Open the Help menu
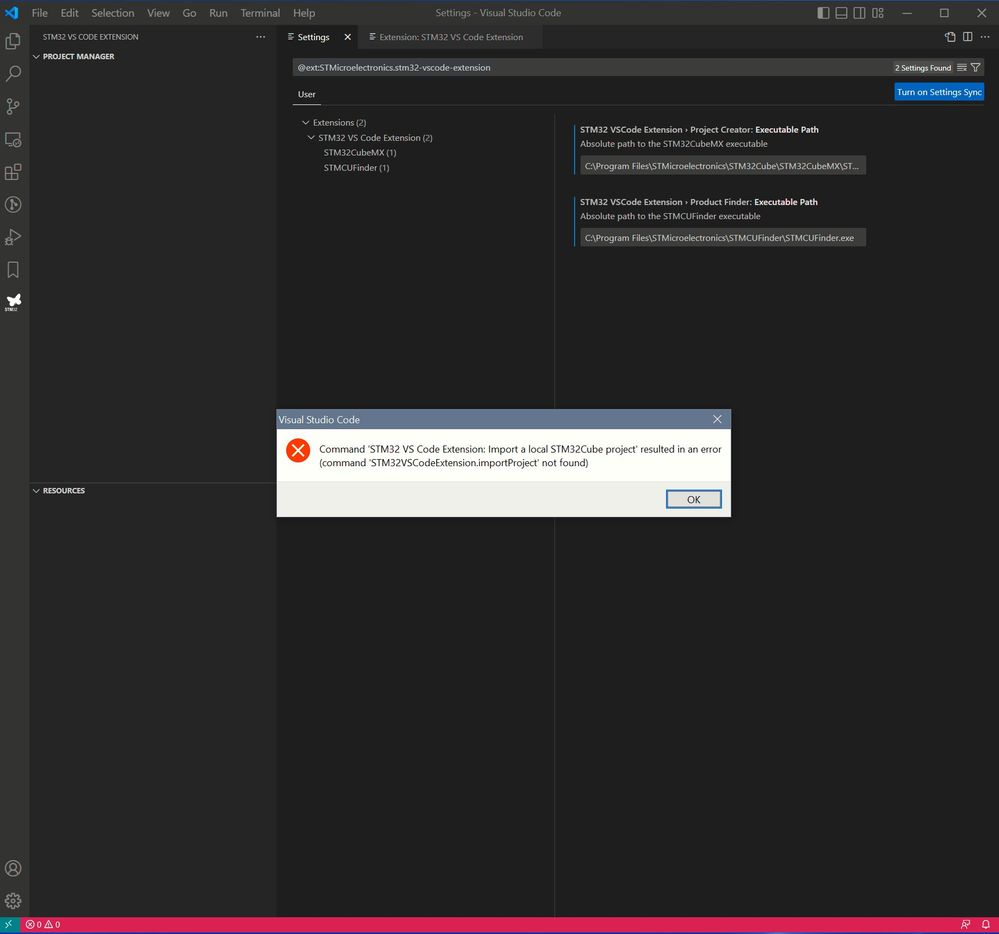 coord(304,13)
